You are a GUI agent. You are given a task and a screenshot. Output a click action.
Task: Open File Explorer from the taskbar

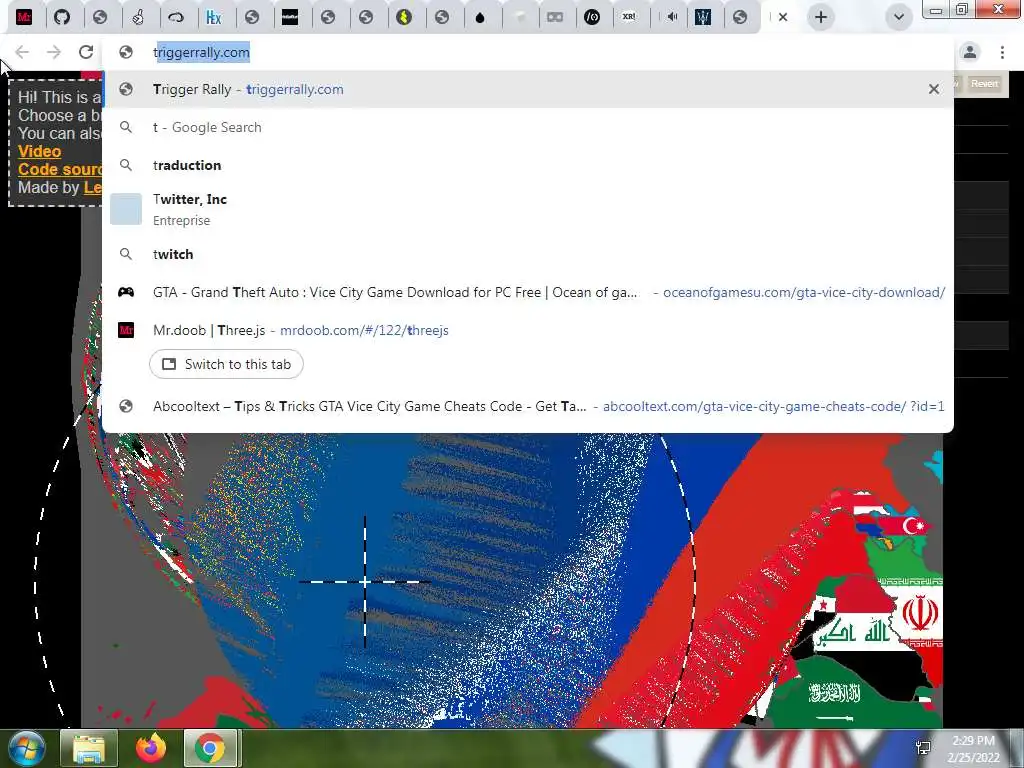coord(89,748)
